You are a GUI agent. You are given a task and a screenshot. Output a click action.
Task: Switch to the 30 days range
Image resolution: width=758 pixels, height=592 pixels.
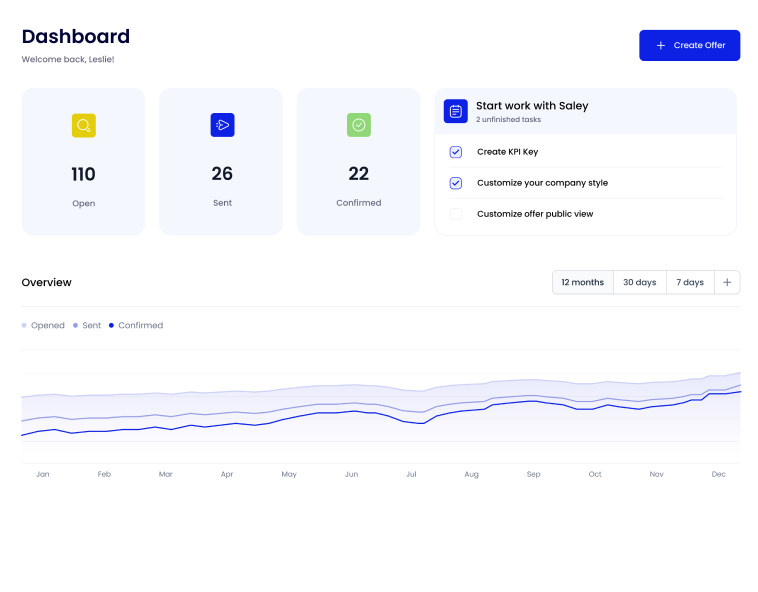coord(640,282)
